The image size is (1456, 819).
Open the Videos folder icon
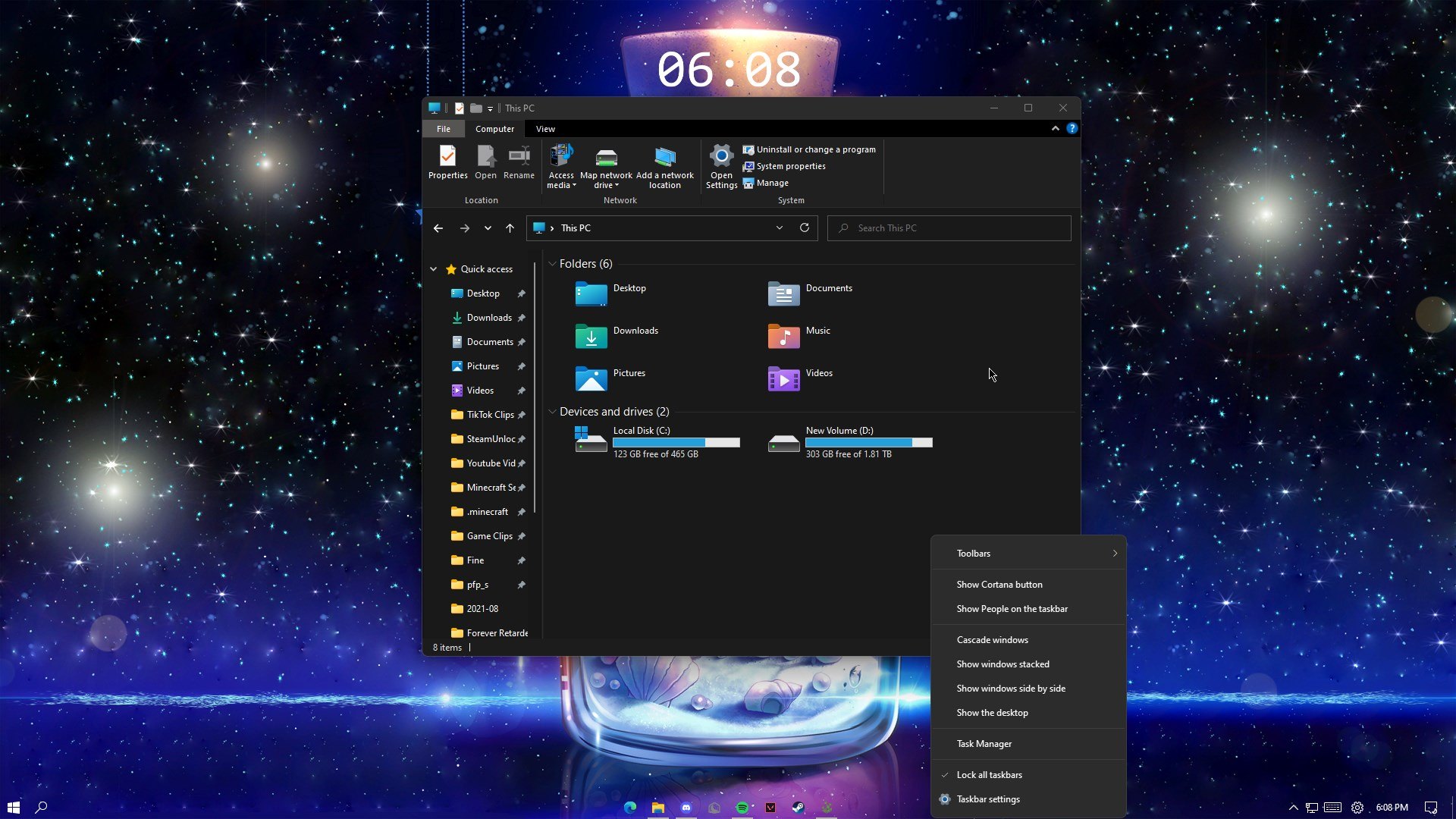(x=784, y=378)
